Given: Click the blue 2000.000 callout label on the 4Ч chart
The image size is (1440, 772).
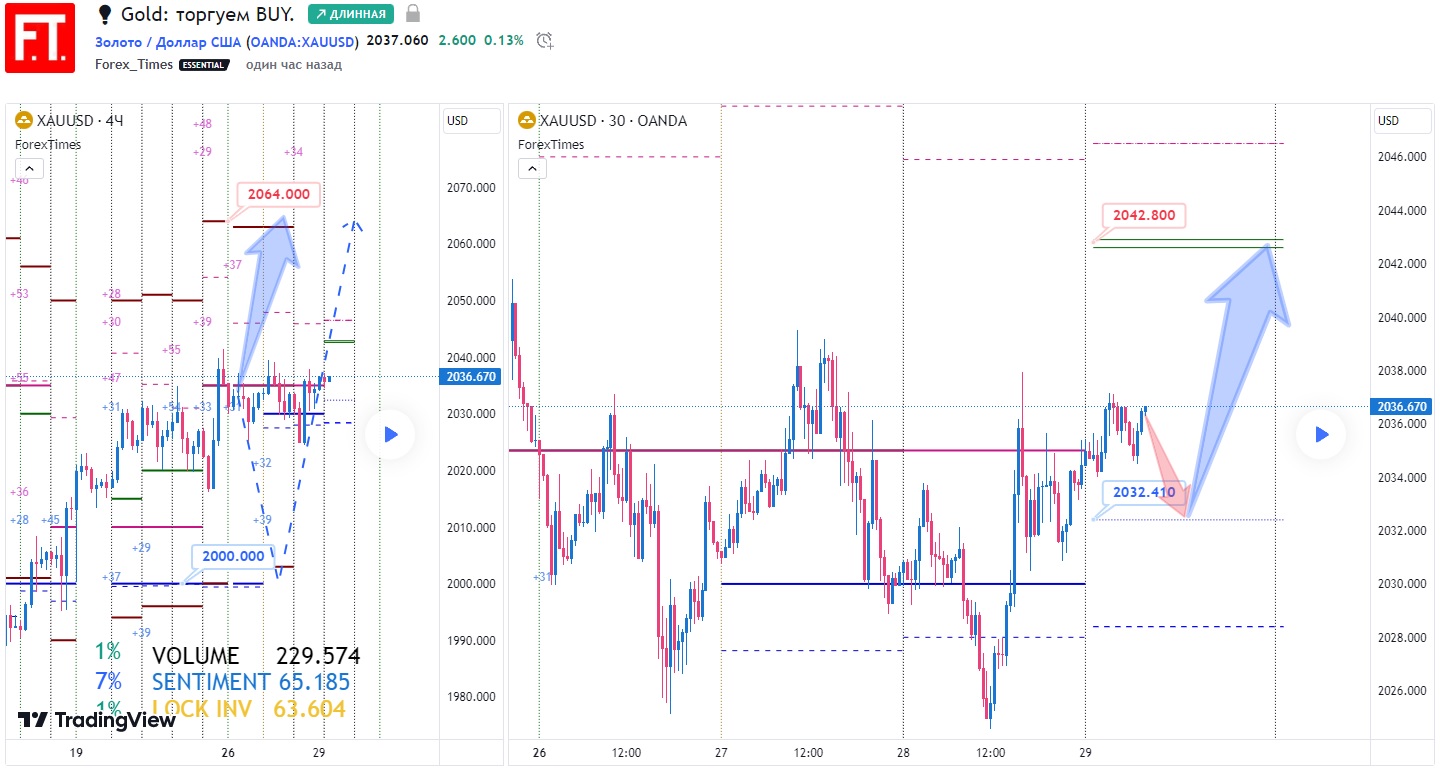Looking at the screenshot, I should click(233, 556).
